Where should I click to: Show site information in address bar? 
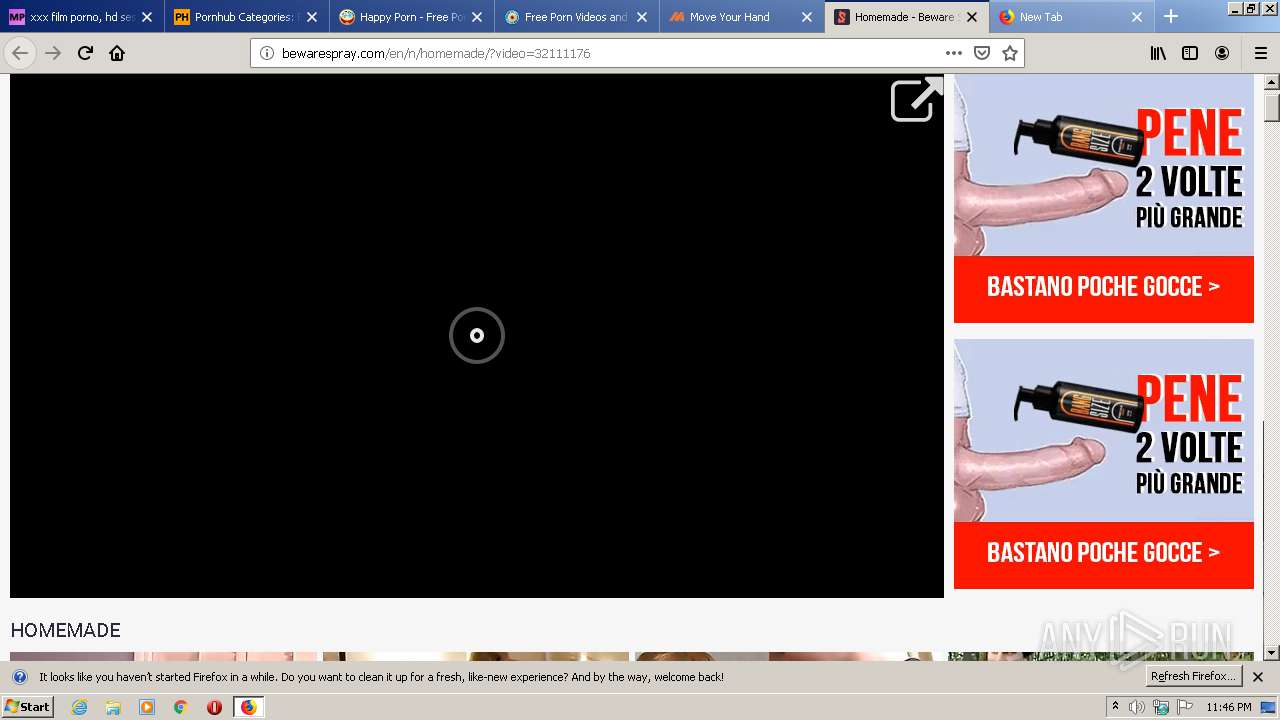coord(267,53)
